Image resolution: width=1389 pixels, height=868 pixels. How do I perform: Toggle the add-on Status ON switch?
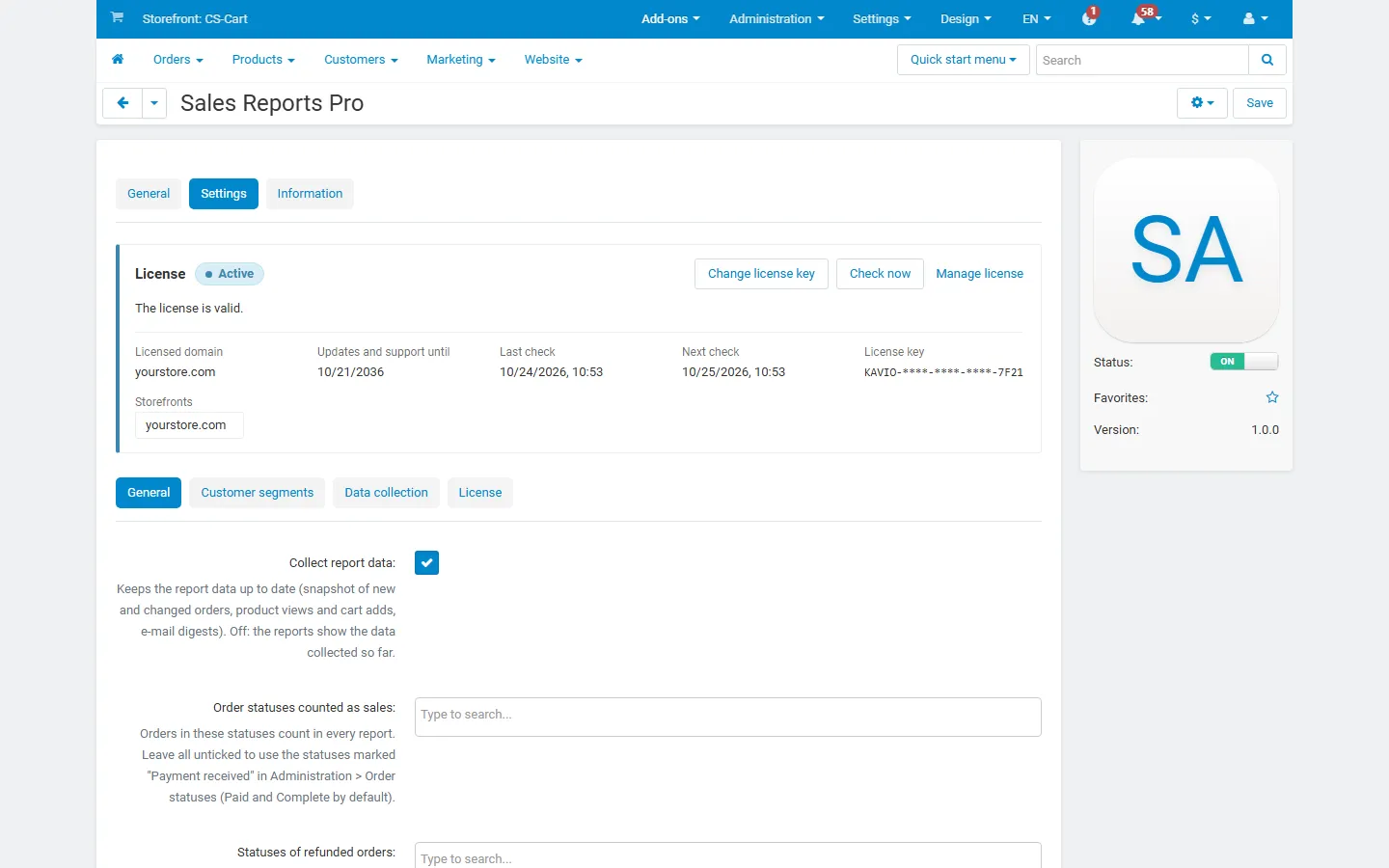[x=1244, y=362]
